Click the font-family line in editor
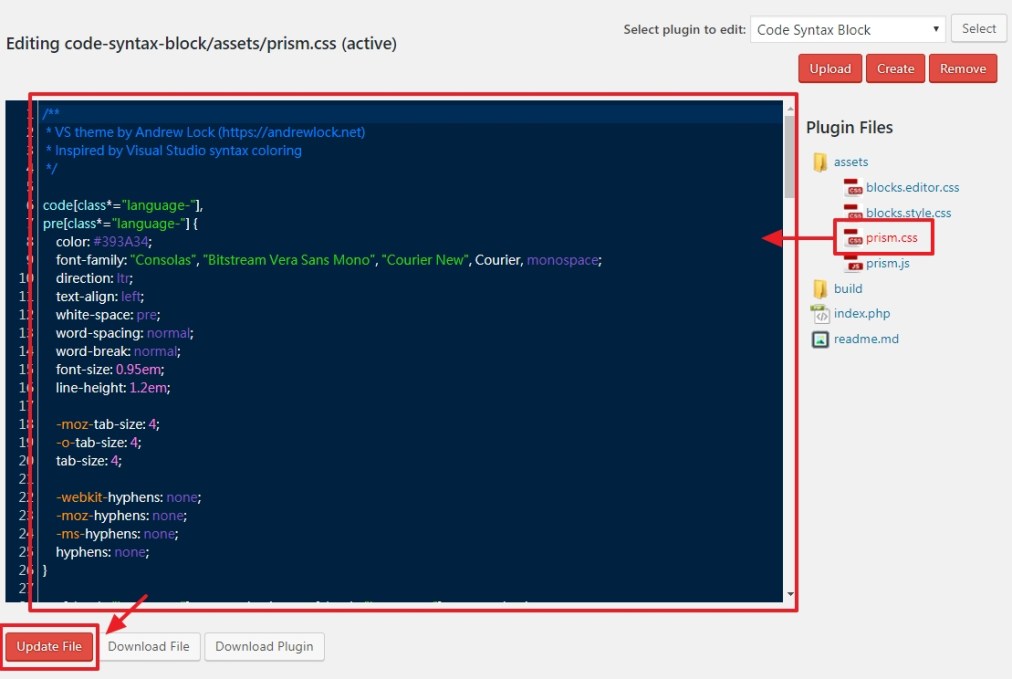The width and height of the screenshot is (1012, 679). click(x=329, y=259)
